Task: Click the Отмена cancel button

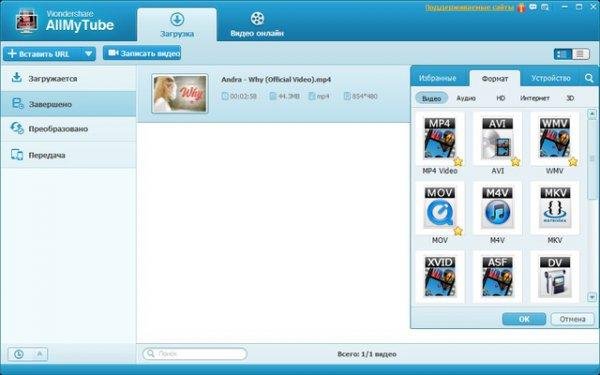Action: [572, 319]
